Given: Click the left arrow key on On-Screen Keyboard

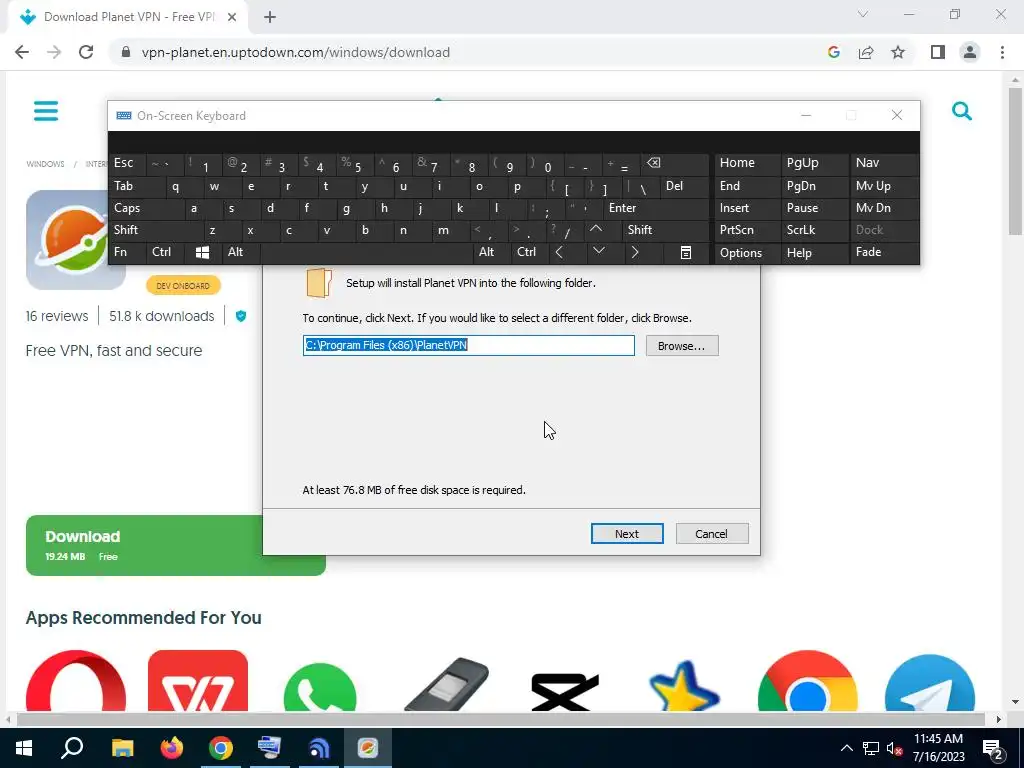Looking at the screenshot, I should coord(559,252).
